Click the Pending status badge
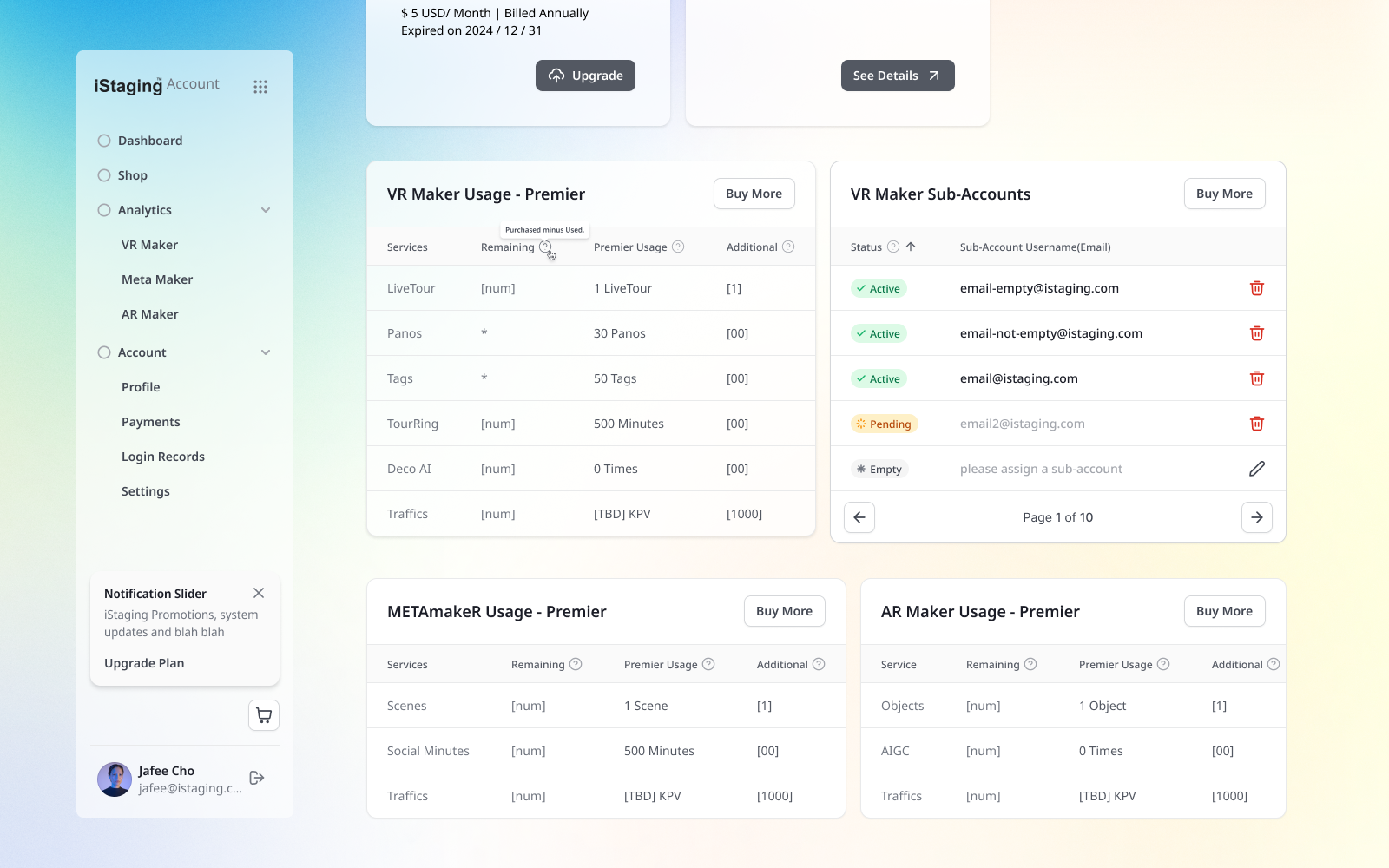The image size is (1389, 868). click(x=884, y=424)
